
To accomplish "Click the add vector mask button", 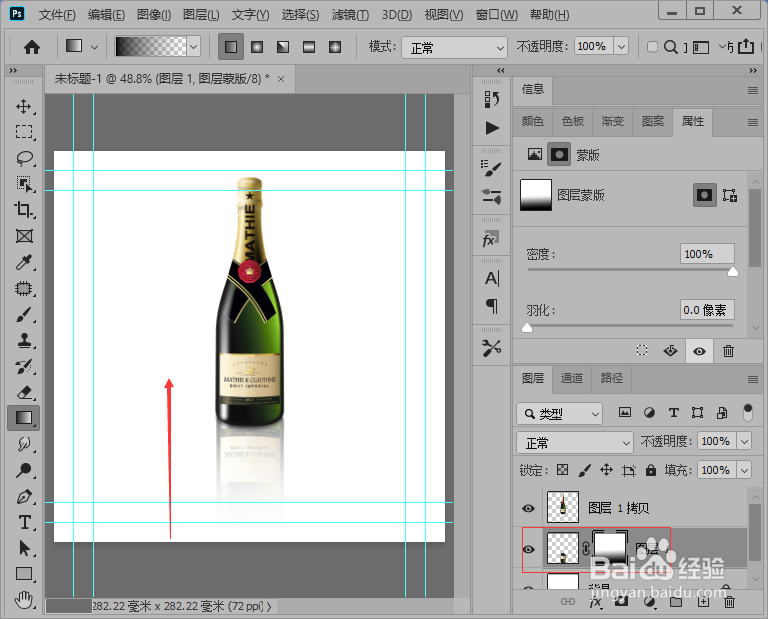I will pyautogui.click(x=730, y=195).
